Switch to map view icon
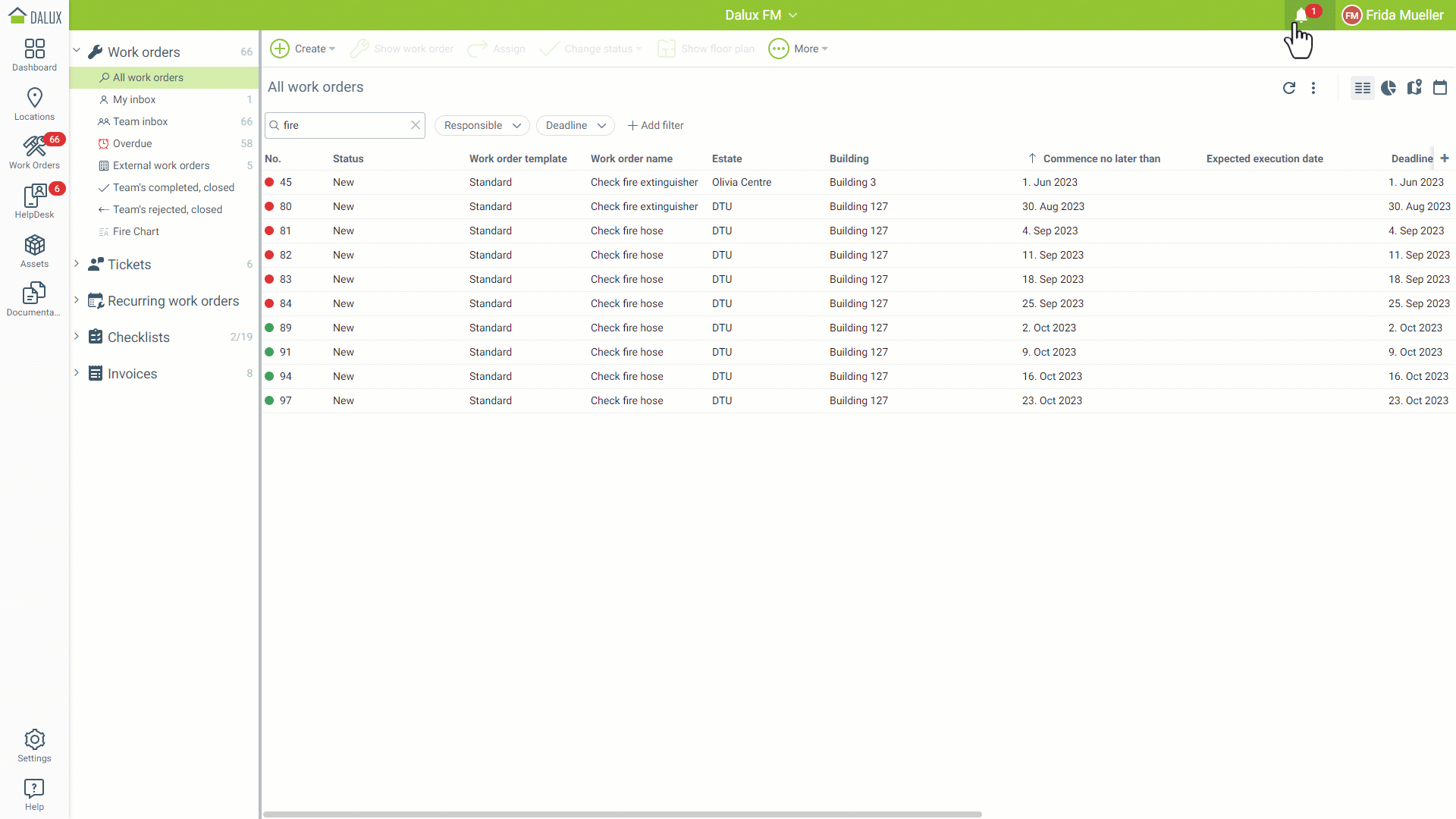This screenshot has width=1456, height=819. [x=1414, y=88]
